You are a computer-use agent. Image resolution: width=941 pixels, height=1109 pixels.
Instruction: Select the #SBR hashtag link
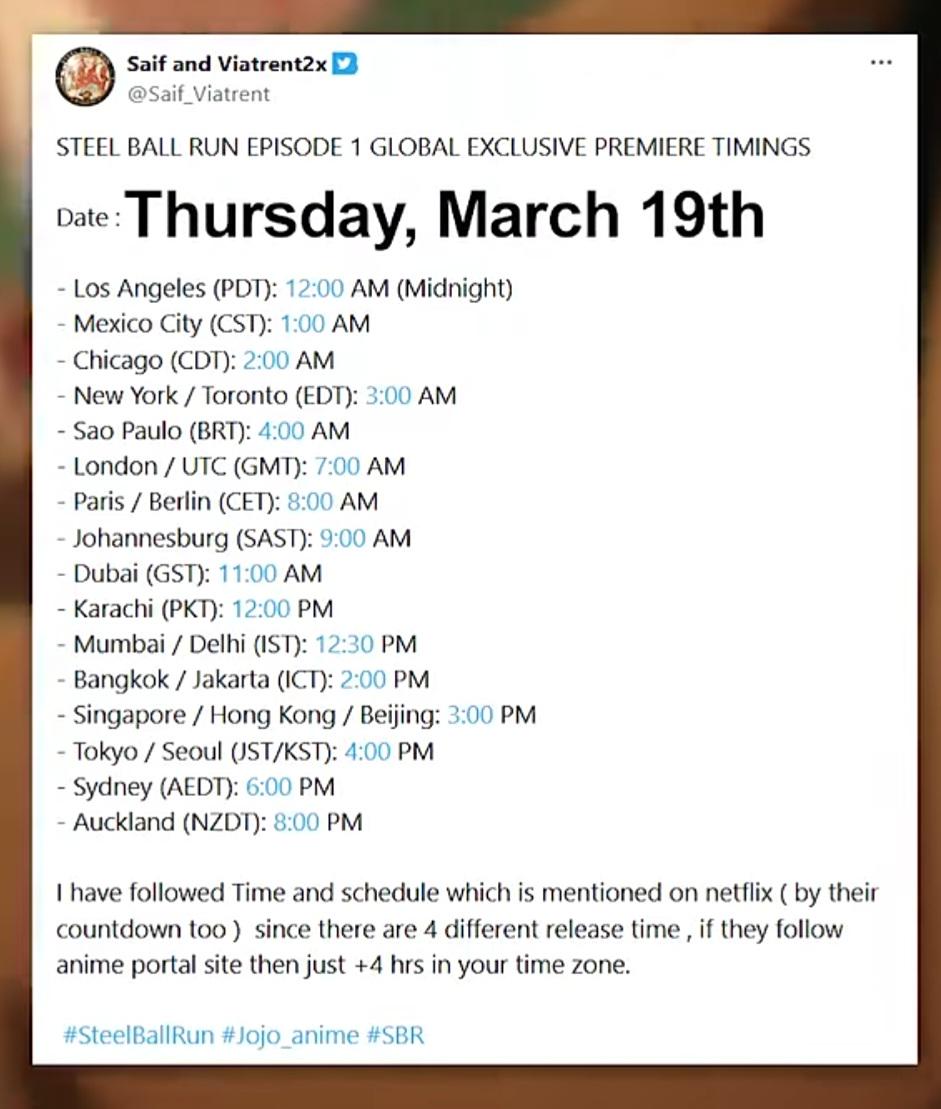point(396,1034)
